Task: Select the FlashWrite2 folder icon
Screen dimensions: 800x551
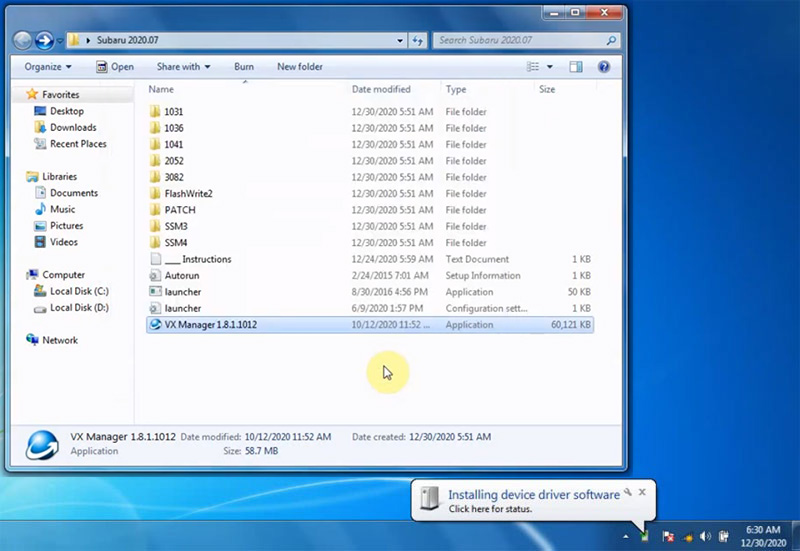Action: (155, 193)
